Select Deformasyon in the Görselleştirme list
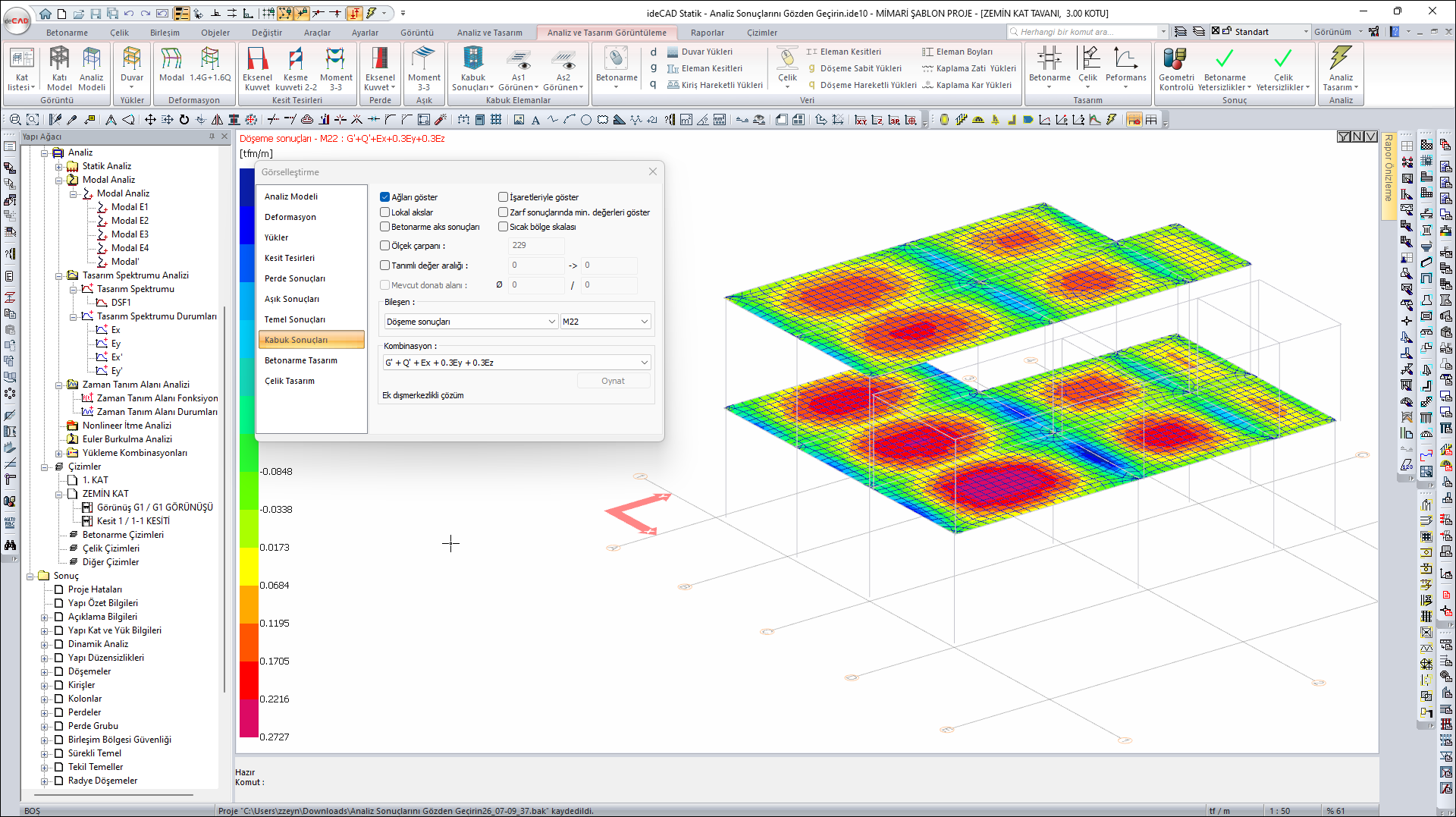This screenshot has width=1456, height=817. (x=290, y=217)
